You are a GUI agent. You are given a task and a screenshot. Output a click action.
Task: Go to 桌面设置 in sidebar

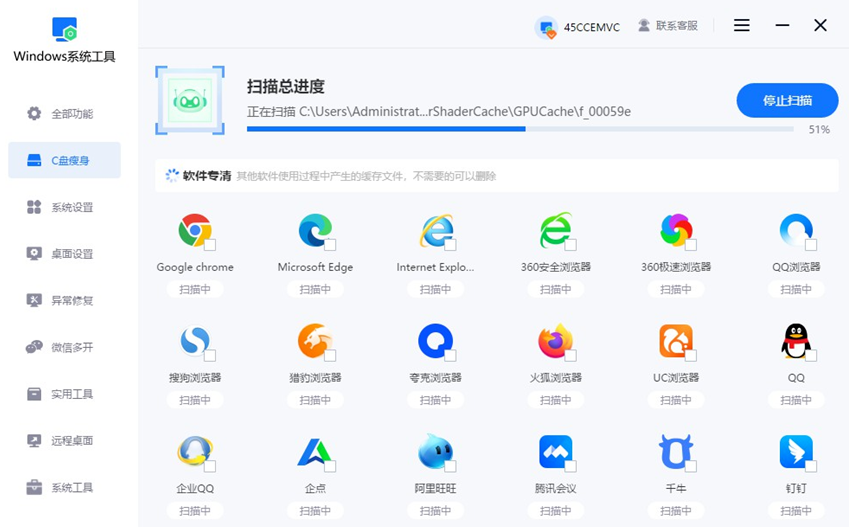(x=64, y=253)
